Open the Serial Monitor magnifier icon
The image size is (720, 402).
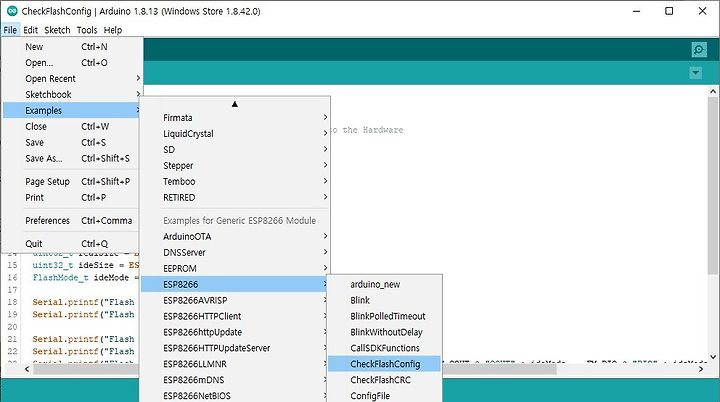tap(699, 50)
